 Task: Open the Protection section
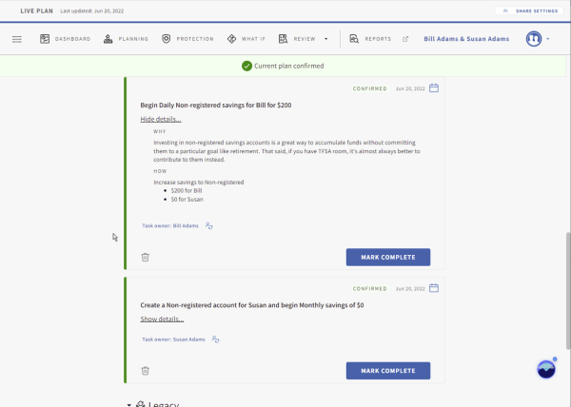[188, 39]
